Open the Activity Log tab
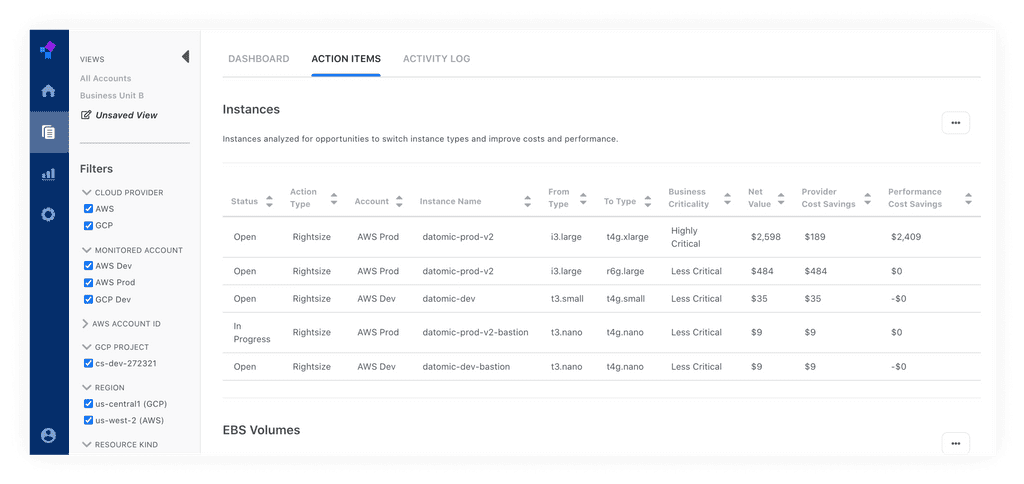The width and height of the screenshot is (1024, 484). [x=436, y=59]
